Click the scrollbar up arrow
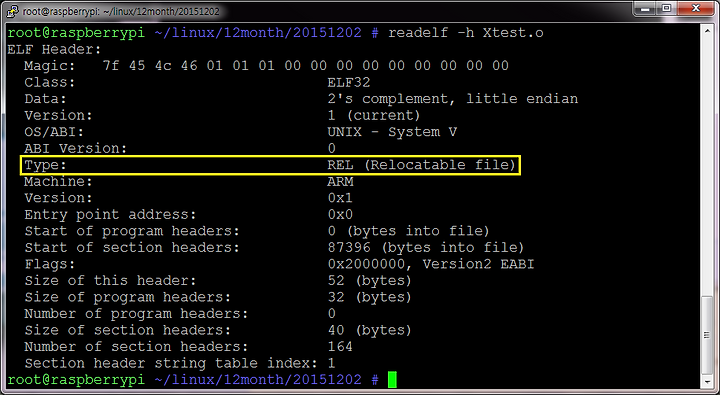 point(707,30)
